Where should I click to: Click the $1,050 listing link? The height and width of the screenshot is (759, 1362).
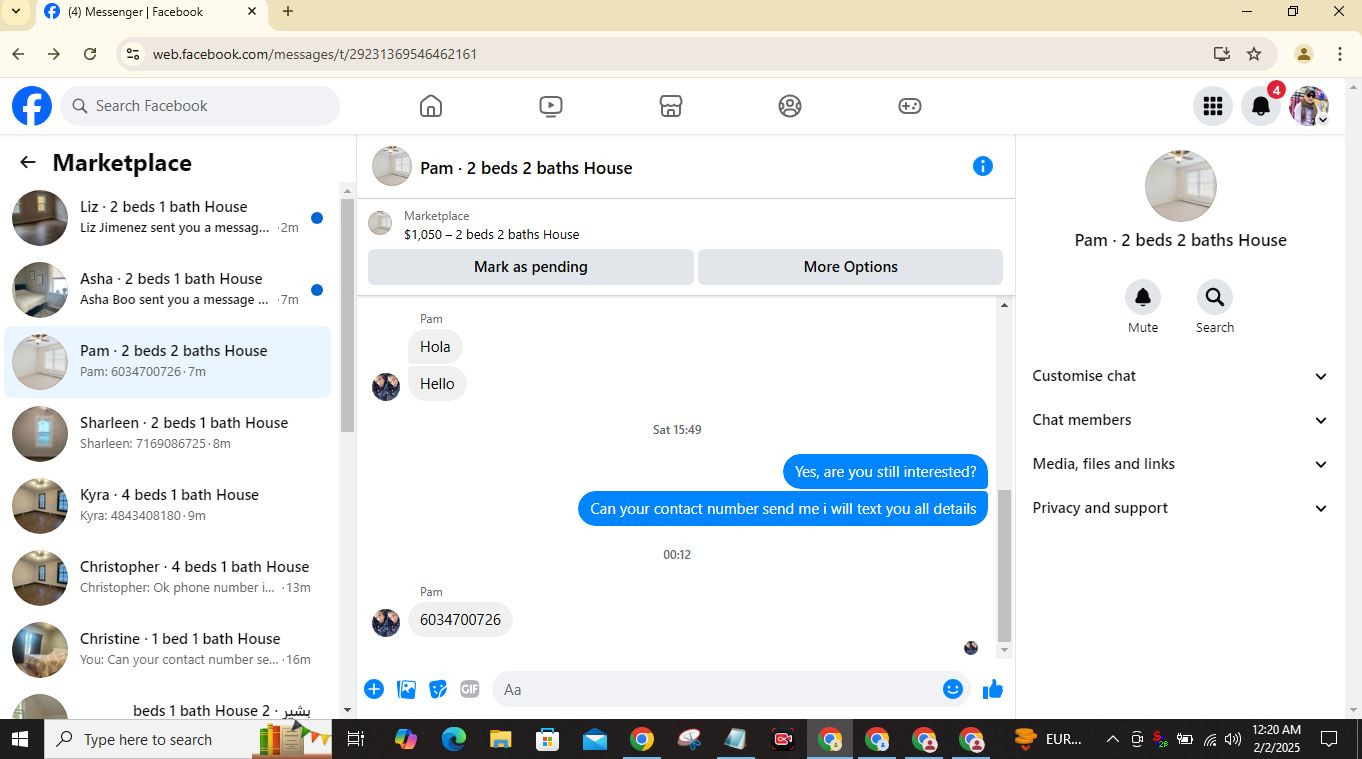491,234
